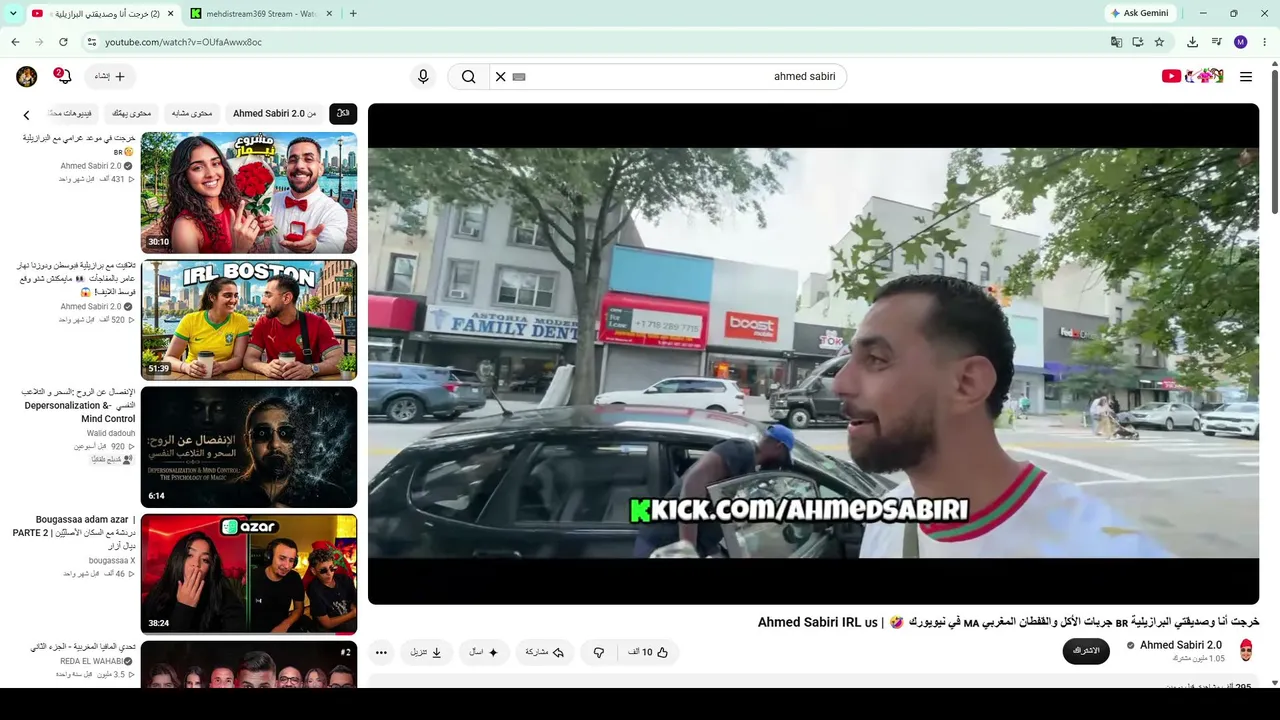
Task: Select the 'من Ahmed Sabiri 2.0' chip
Action: 274,113
